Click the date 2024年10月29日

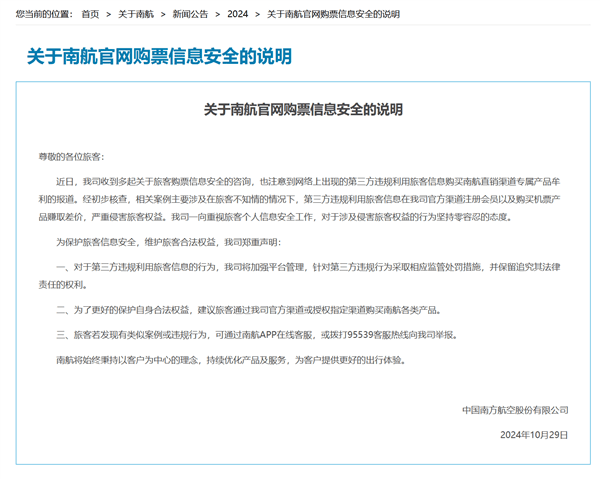coord(534,435)
